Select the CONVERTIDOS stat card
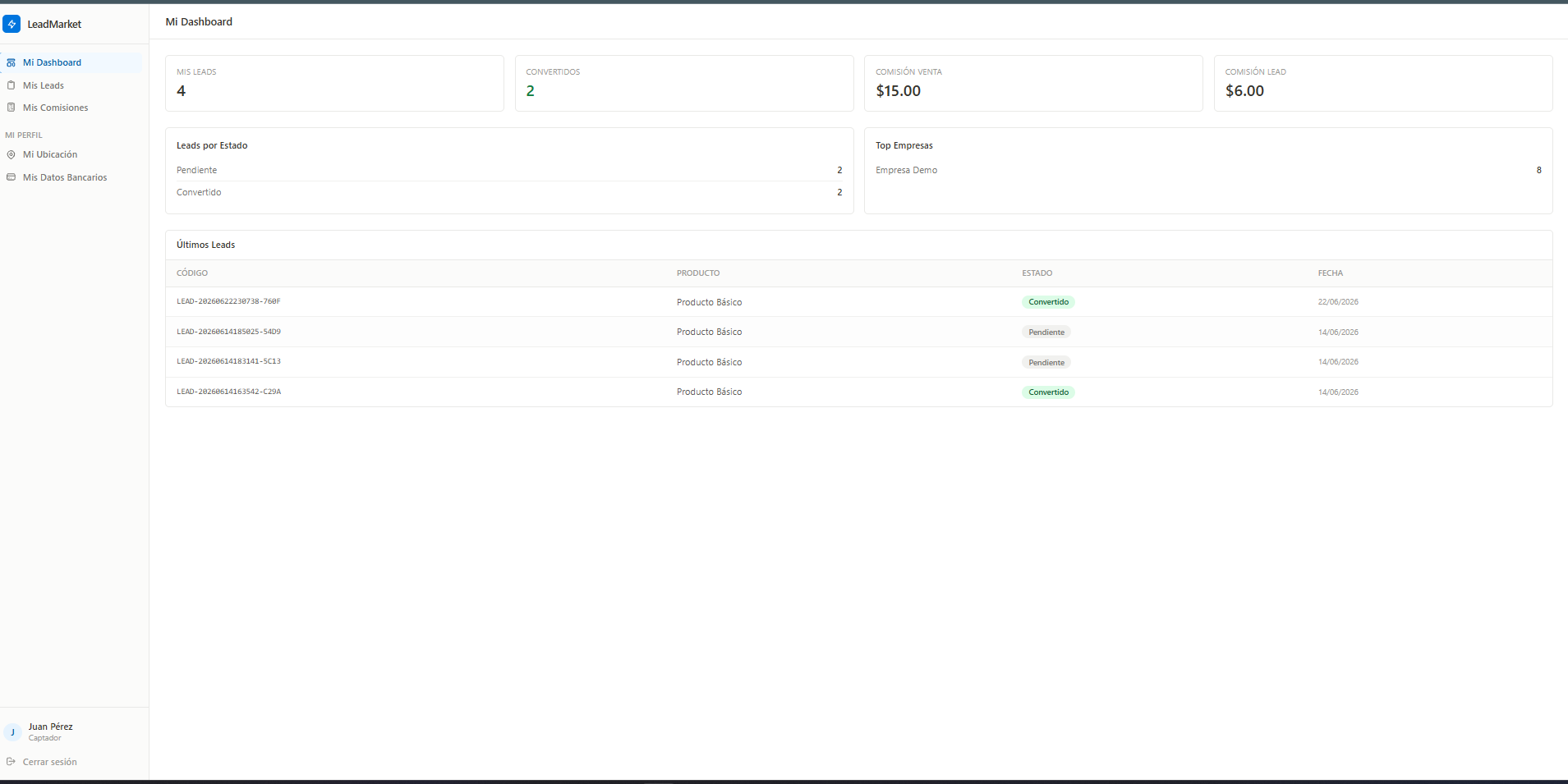1568x784 pixels. pyautogui.click(x=684, y=83)
